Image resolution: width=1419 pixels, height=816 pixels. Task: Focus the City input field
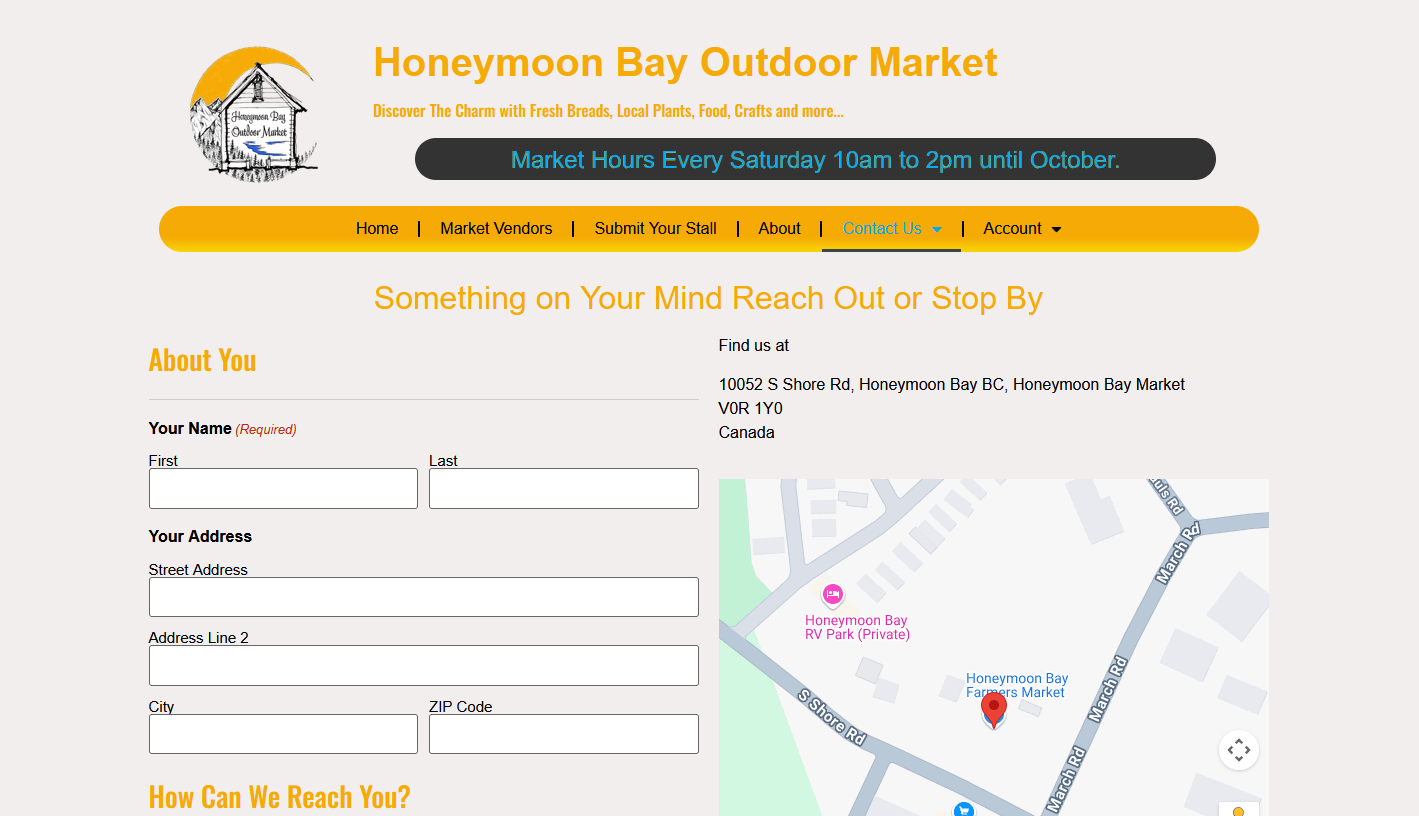tap(283, 734)
